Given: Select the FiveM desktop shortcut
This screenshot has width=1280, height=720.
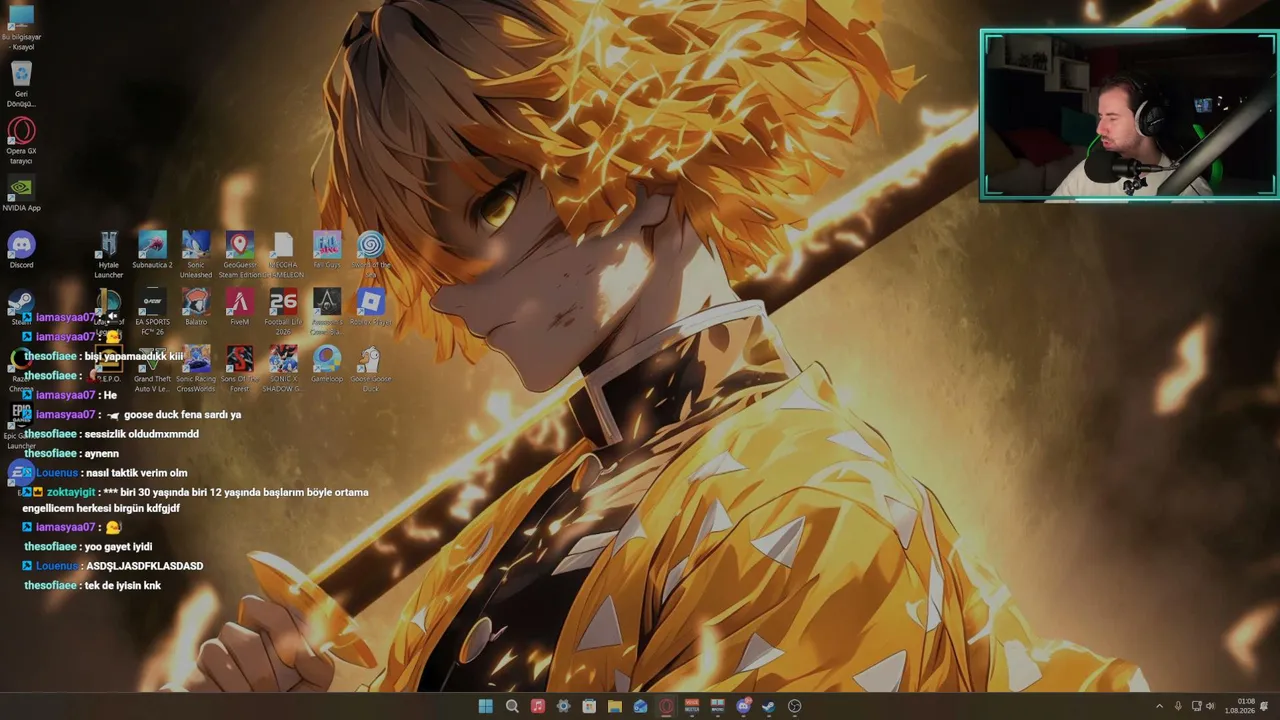Looking at the screenshot, I should pyautogui.click(x=240, y=308).
